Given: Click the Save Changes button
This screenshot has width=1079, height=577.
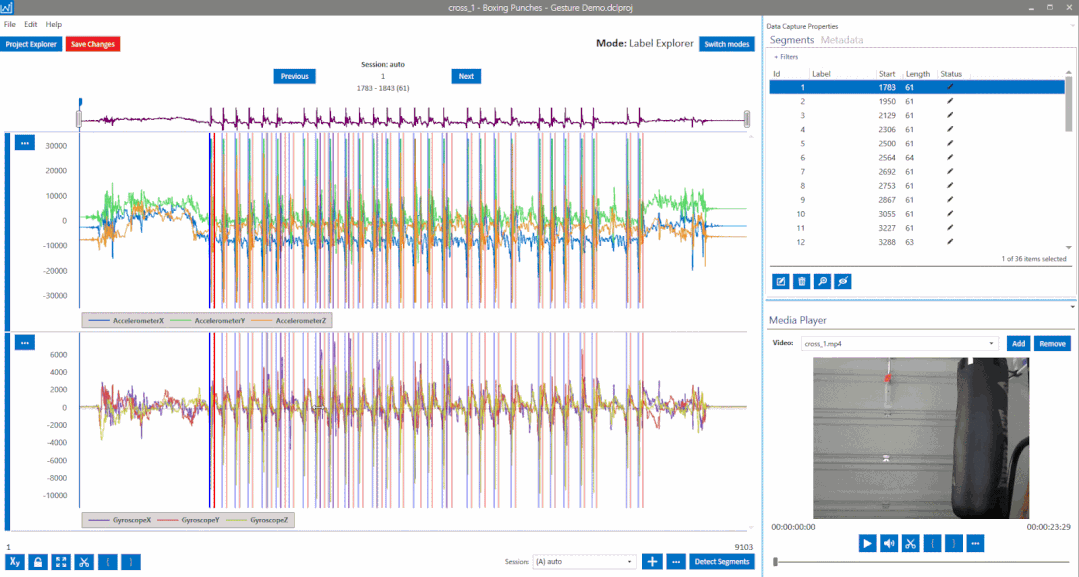Looking at the screenshot, I should point(93,44).
